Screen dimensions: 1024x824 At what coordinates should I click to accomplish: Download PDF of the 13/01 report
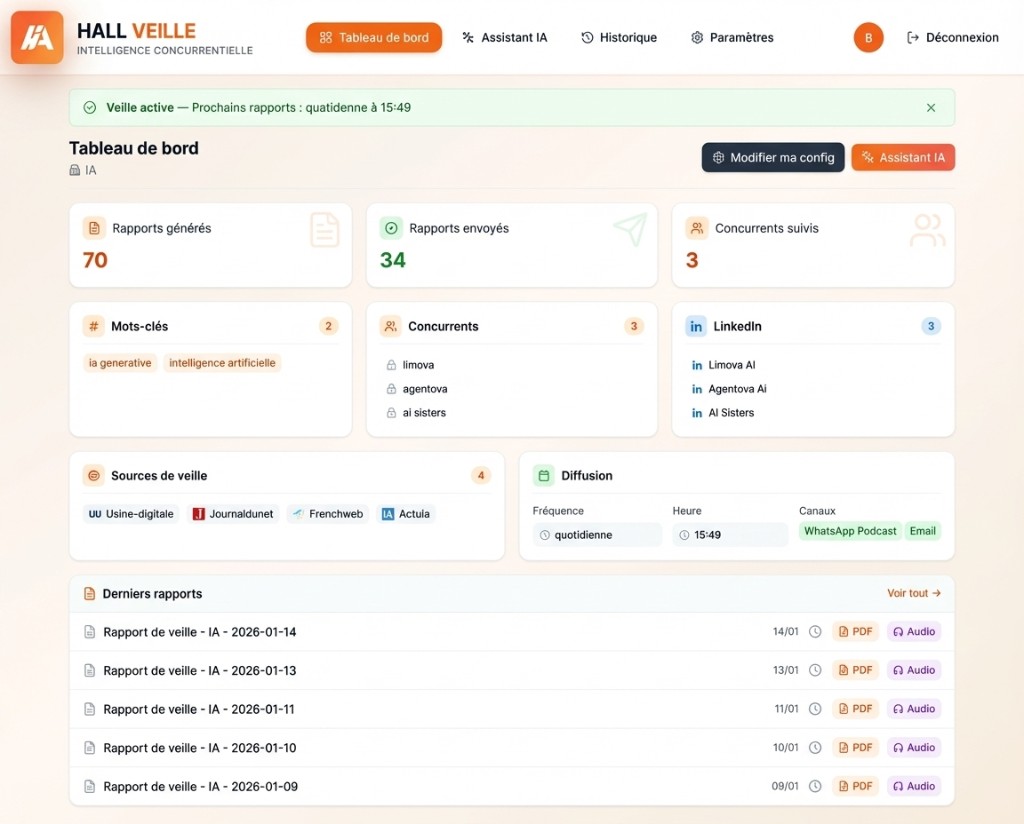click(855, 670)
